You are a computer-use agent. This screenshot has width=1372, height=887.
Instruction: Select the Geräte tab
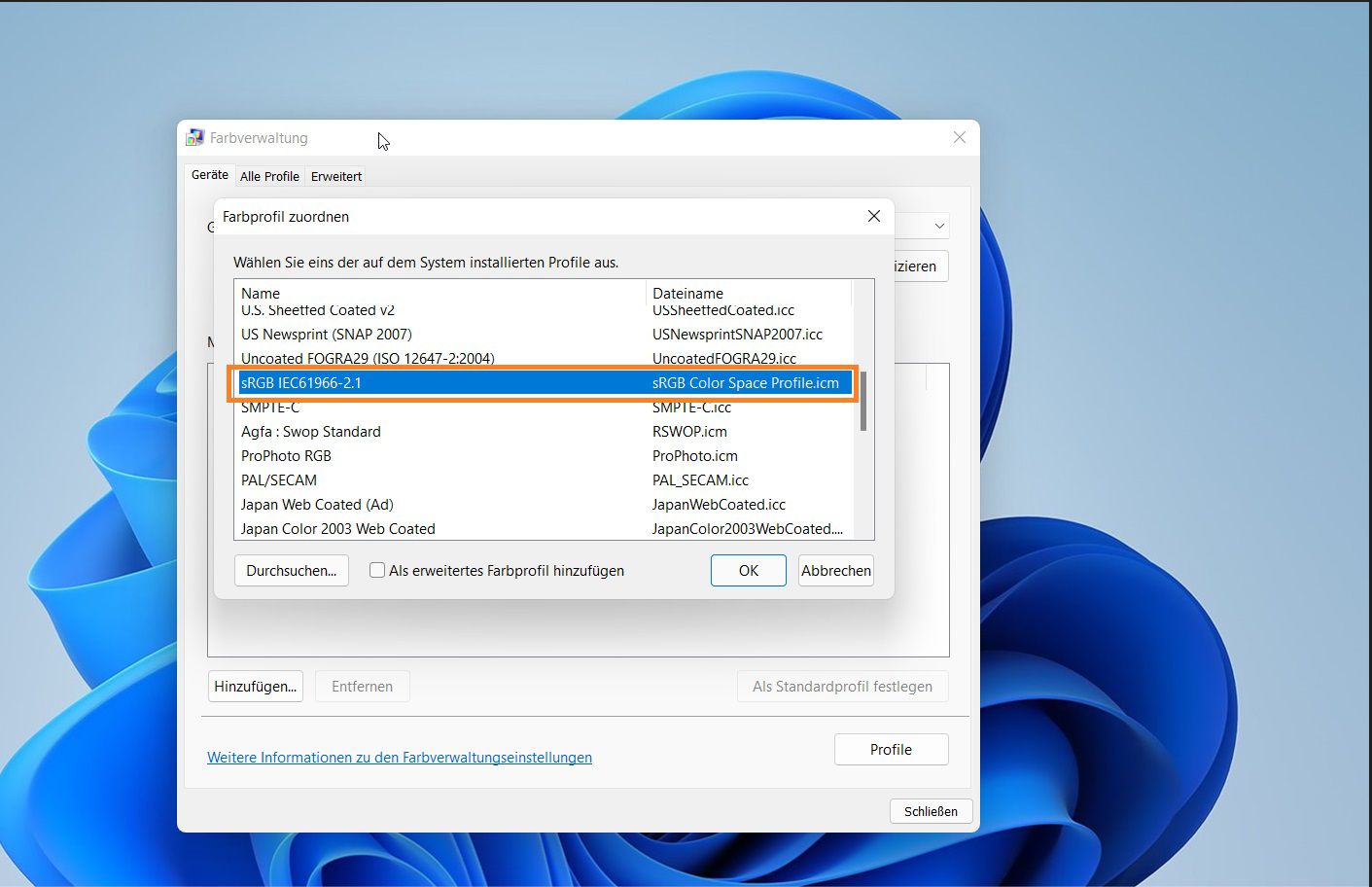pos(209,175)
